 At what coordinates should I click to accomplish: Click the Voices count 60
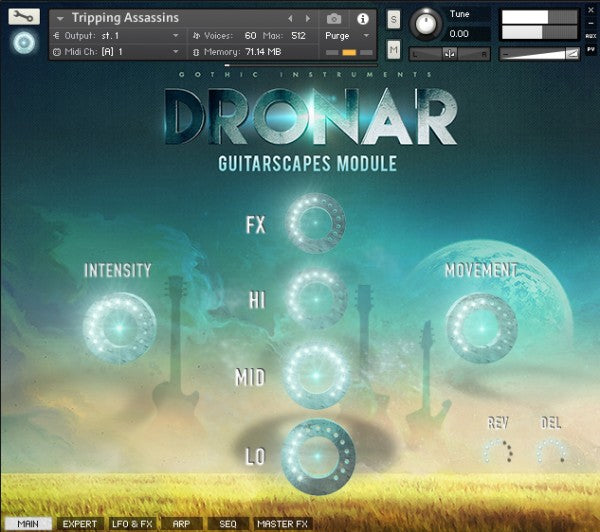click(250, 36)
